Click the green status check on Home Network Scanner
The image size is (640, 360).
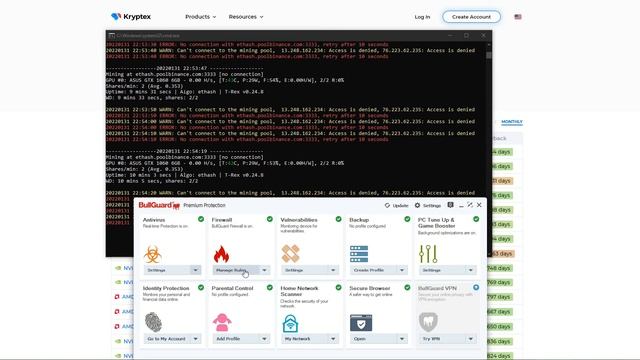[x=338, y=287]
